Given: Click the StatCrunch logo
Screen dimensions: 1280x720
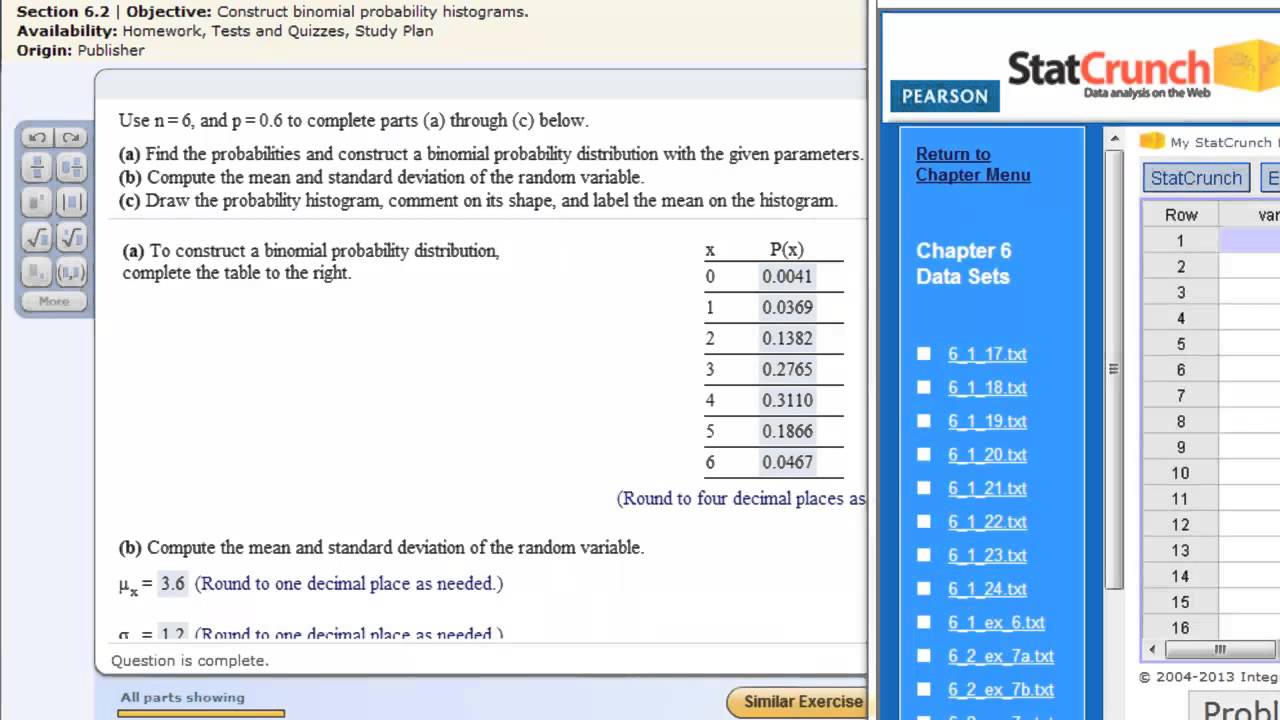Looking at the screenshot, I should click(x=1143, y=70).
